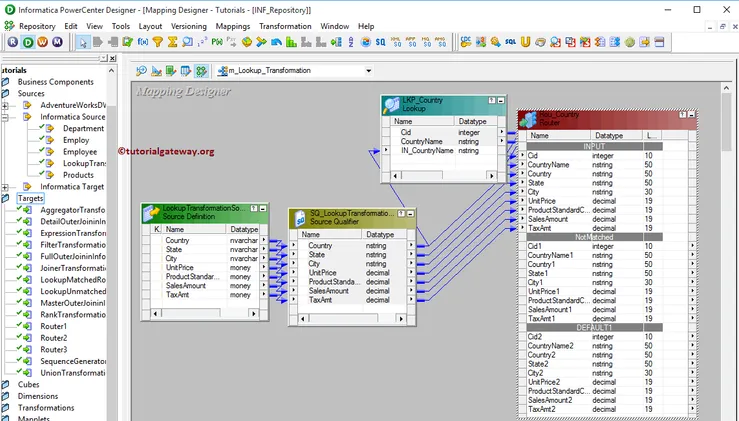The image size is (739, 421).
Task: Close the navigator panel
Action: point(113,58)
